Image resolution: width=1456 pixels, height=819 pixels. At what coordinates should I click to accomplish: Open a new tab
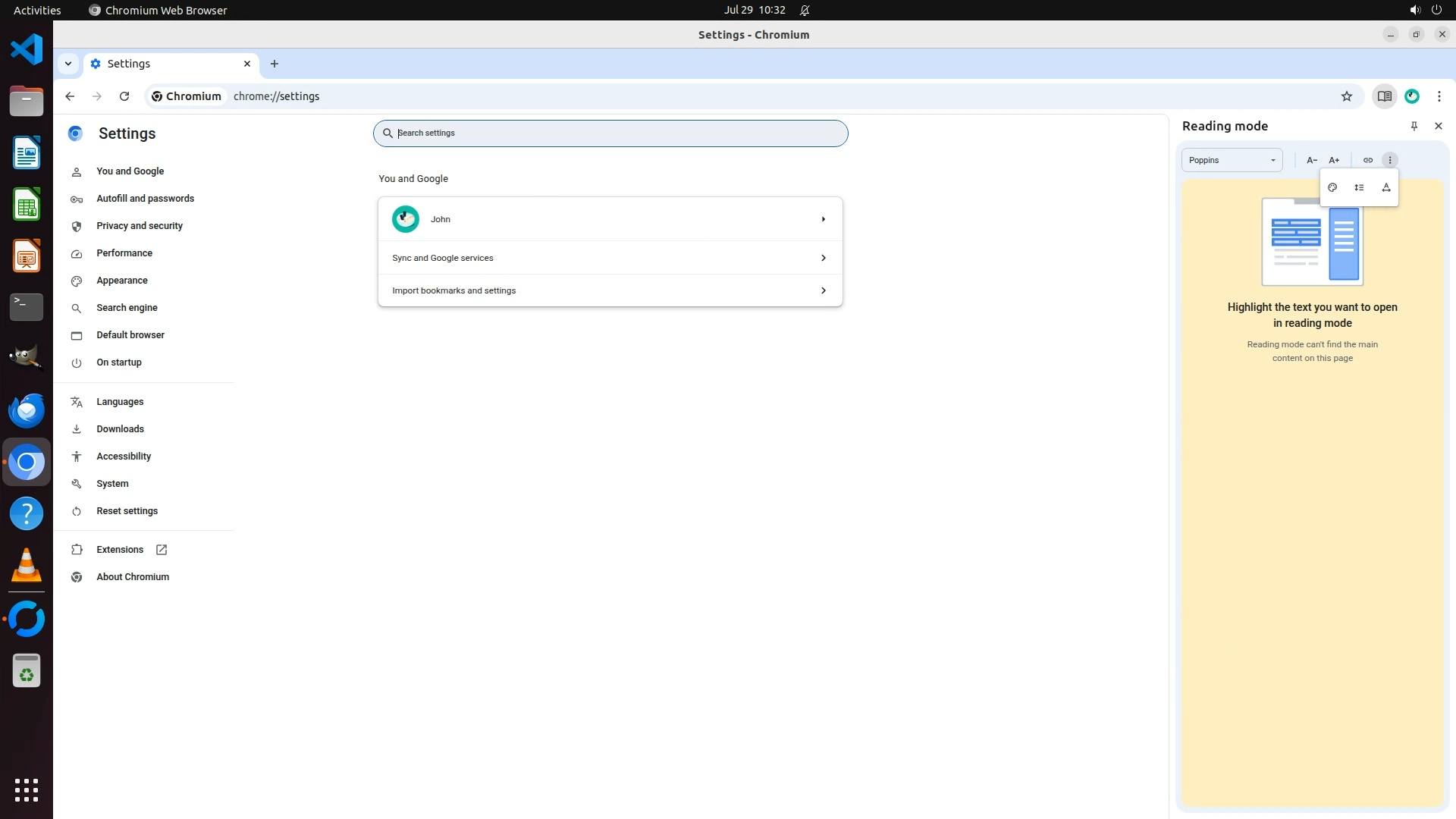(275, 64)
